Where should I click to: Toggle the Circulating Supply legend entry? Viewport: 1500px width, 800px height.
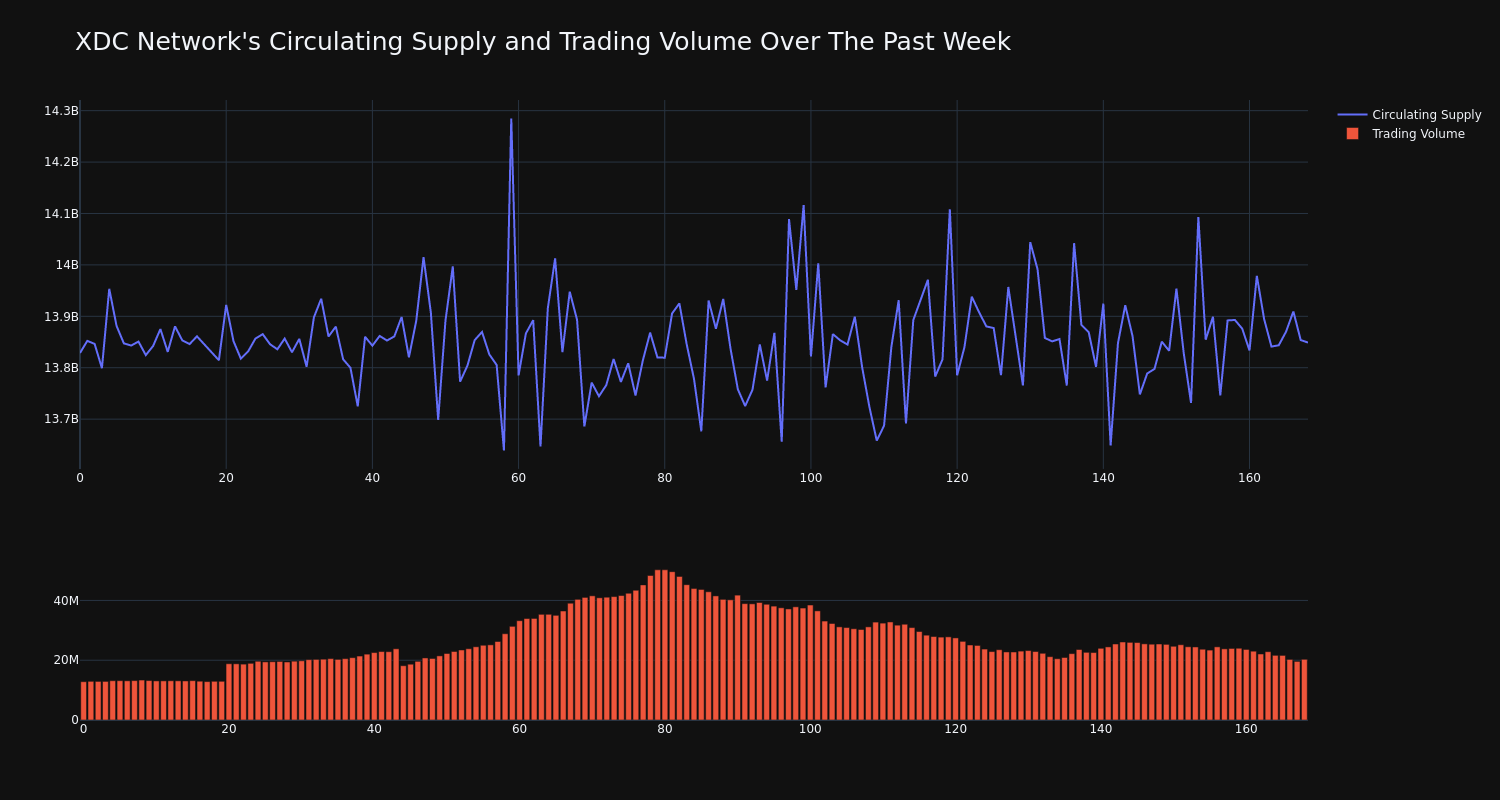coord(1409,115)
